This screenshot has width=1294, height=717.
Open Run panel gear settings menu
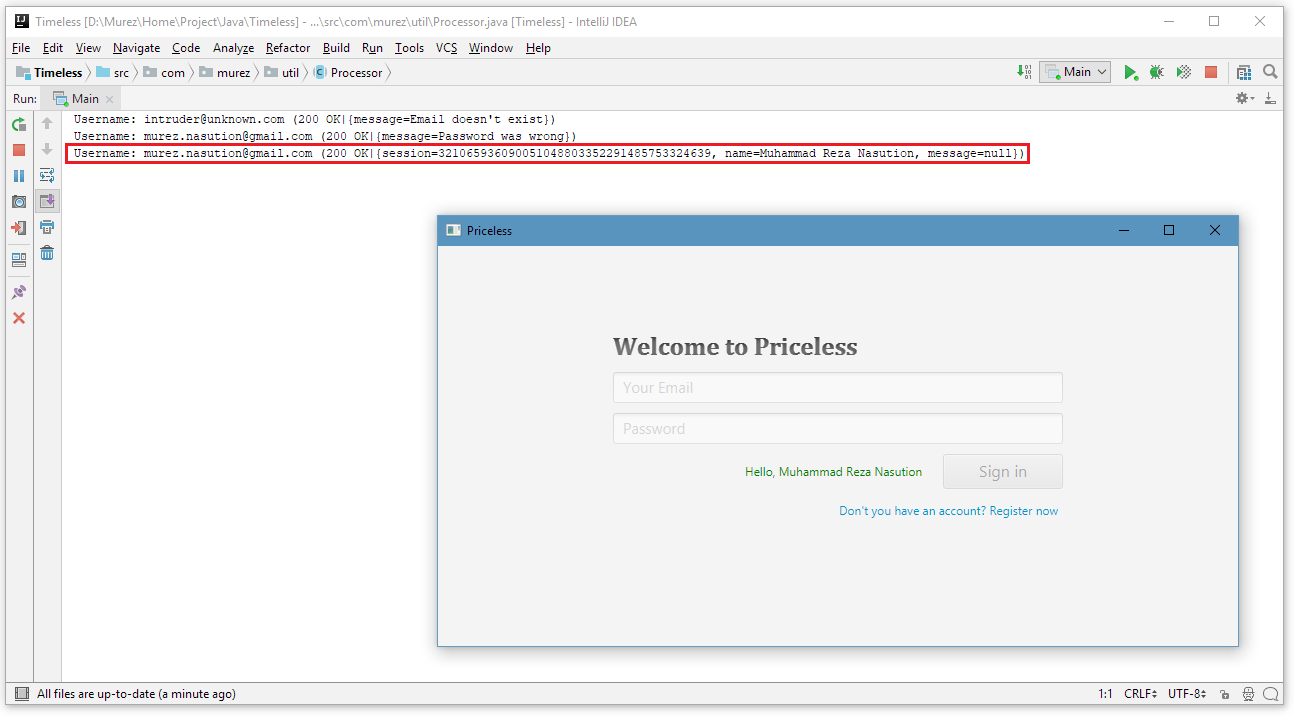1244,98
